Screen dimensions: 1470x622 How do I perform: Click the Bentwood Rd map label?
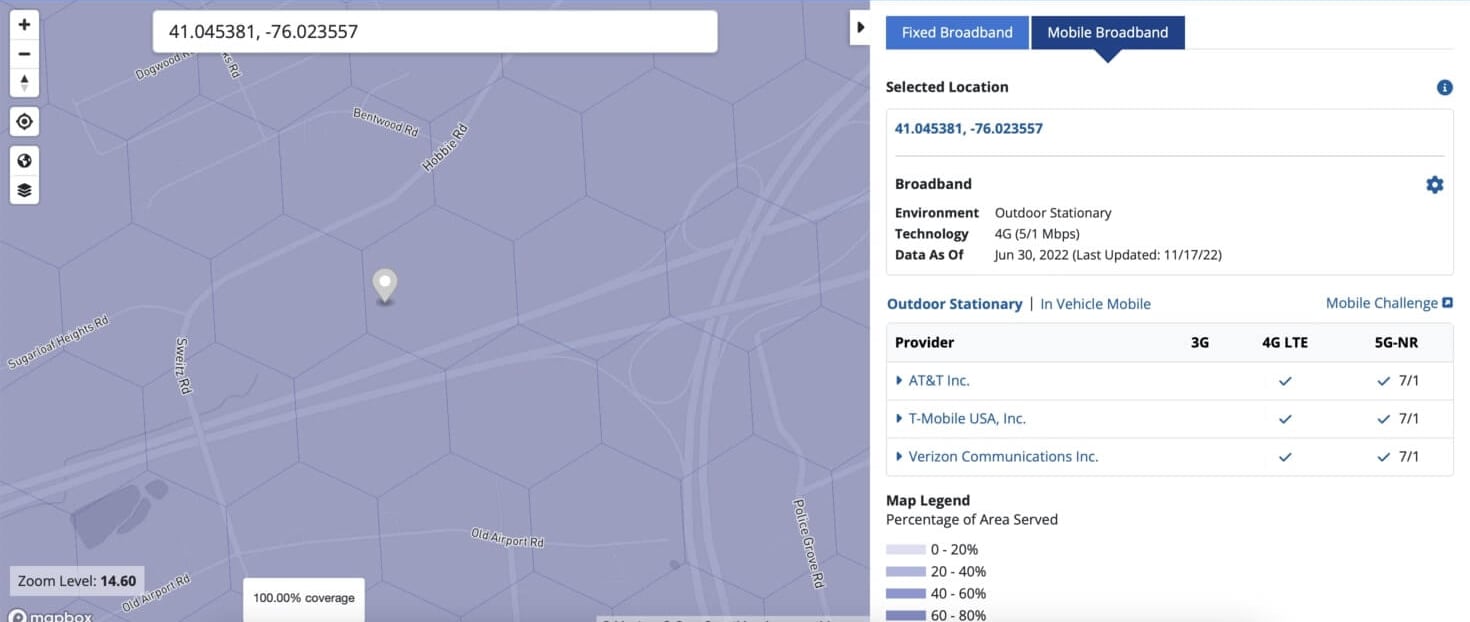386,122
